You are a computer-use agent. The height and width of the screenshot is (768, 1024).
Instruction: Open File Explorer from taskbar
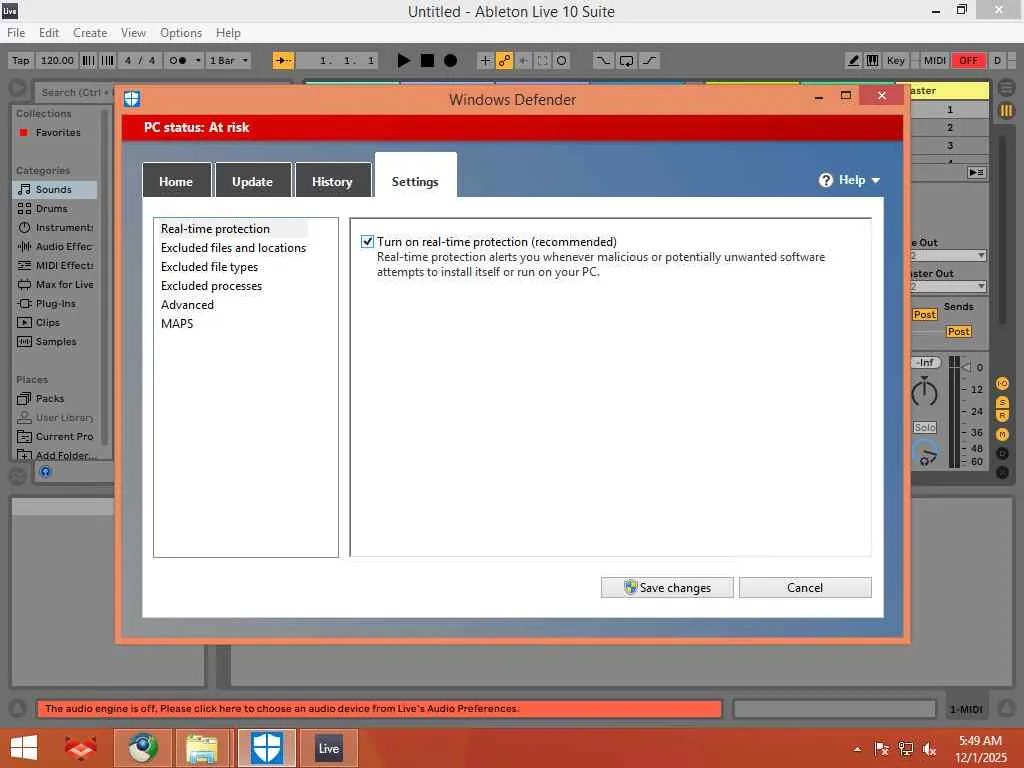(x=202, y=748)
